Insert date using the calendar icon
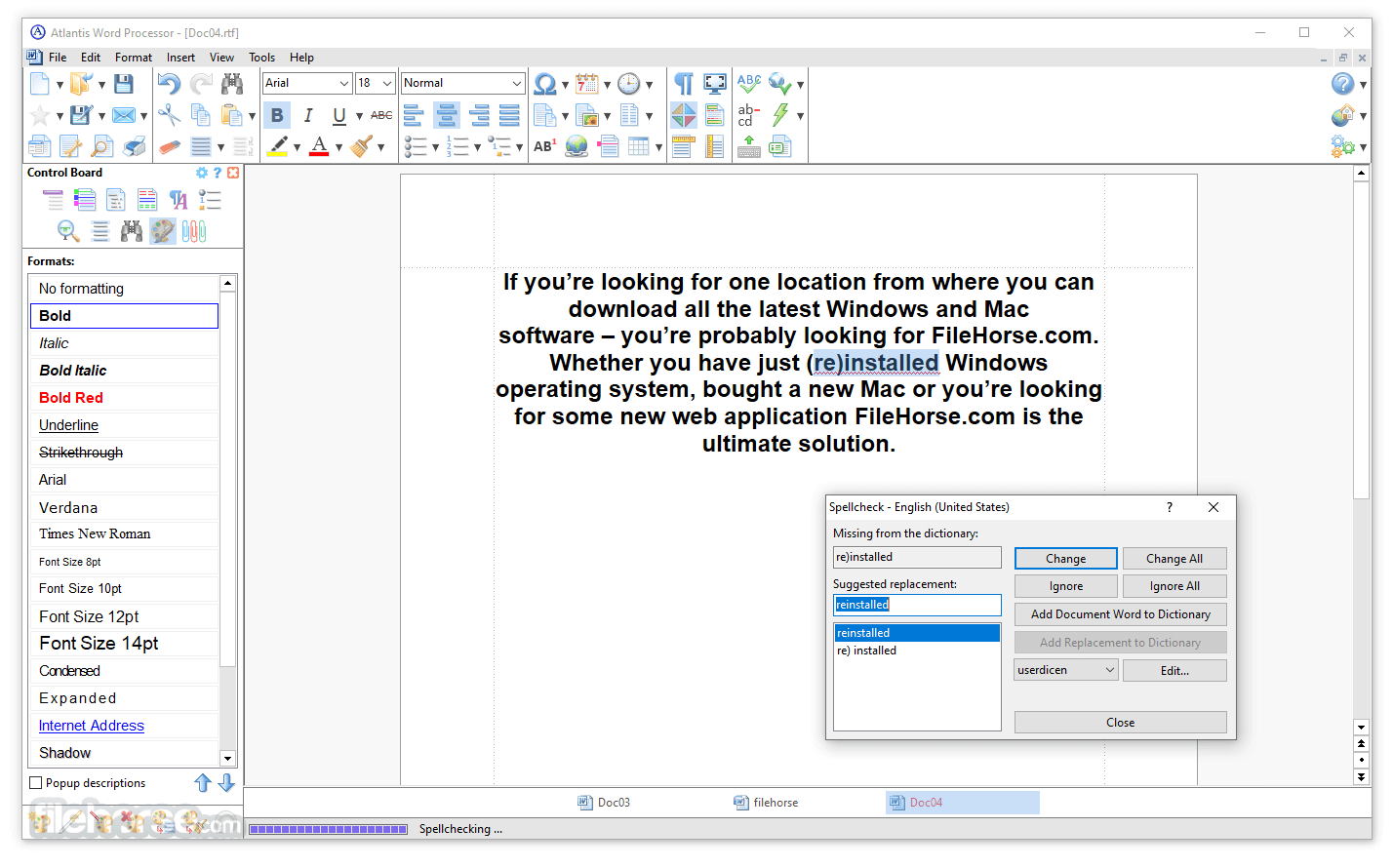This screenshot has height=868, width=1393. [x=587, y=84]
